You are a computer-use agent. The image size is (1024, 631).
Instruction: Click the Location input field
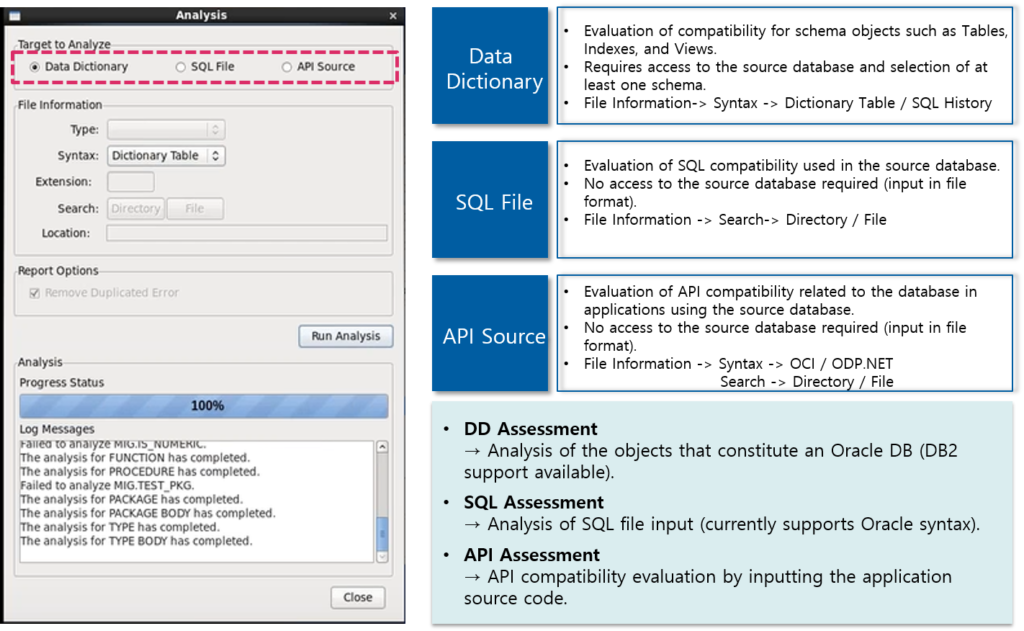point(250,232)
